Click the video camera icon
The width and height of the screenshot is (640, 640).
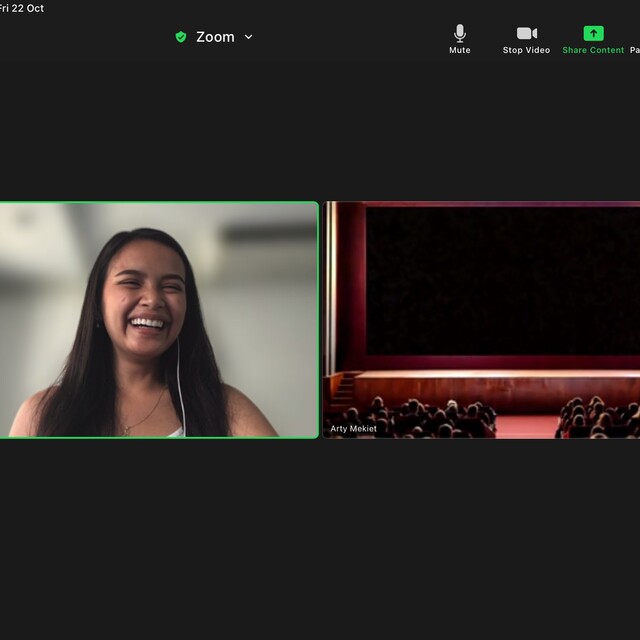pyautogui.click(x=526, y=33)
